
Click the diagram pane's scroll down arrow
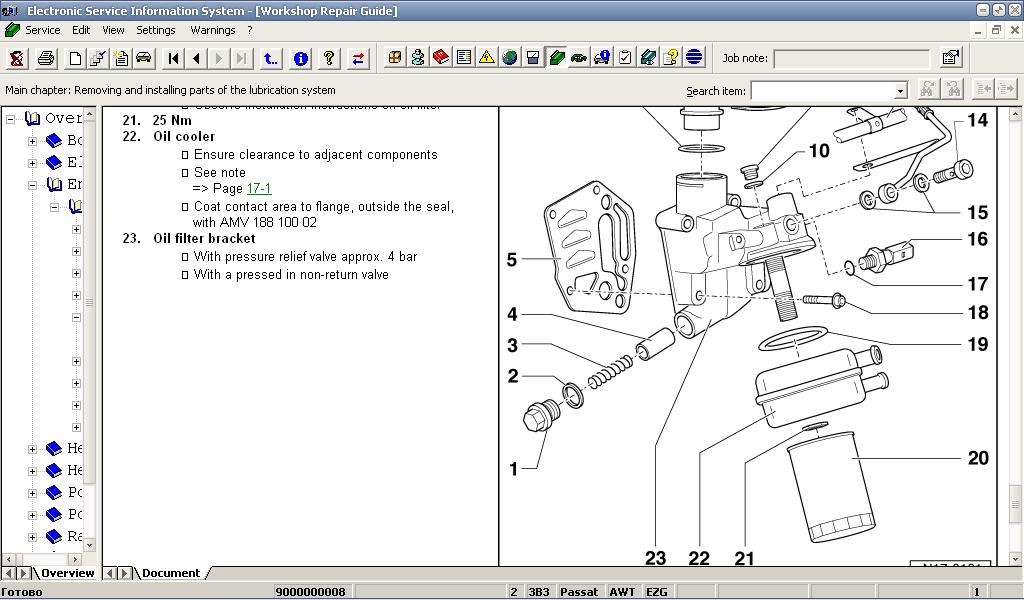(1015, 560)
